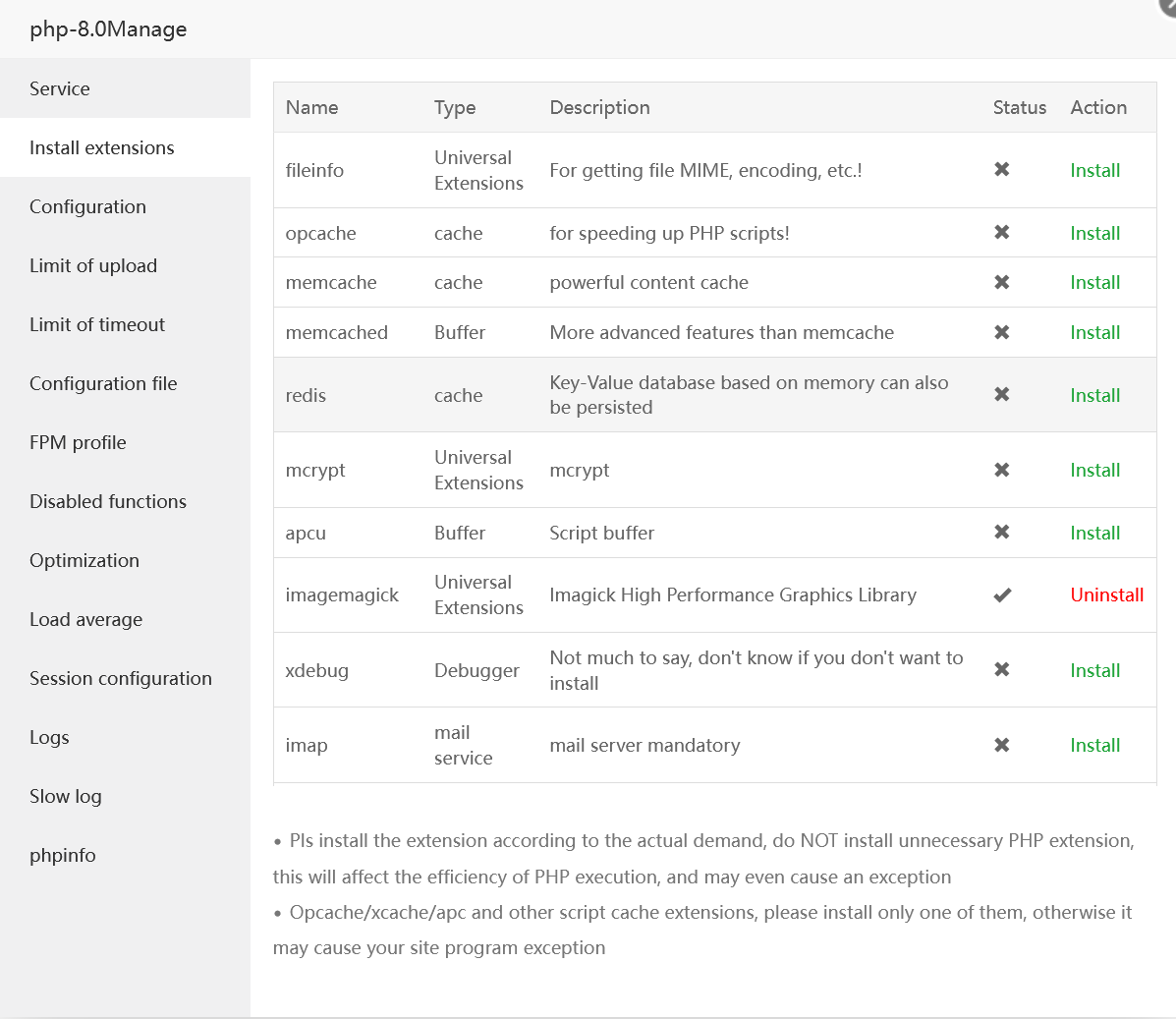Open the phpinfo page

tap(63, 855)
